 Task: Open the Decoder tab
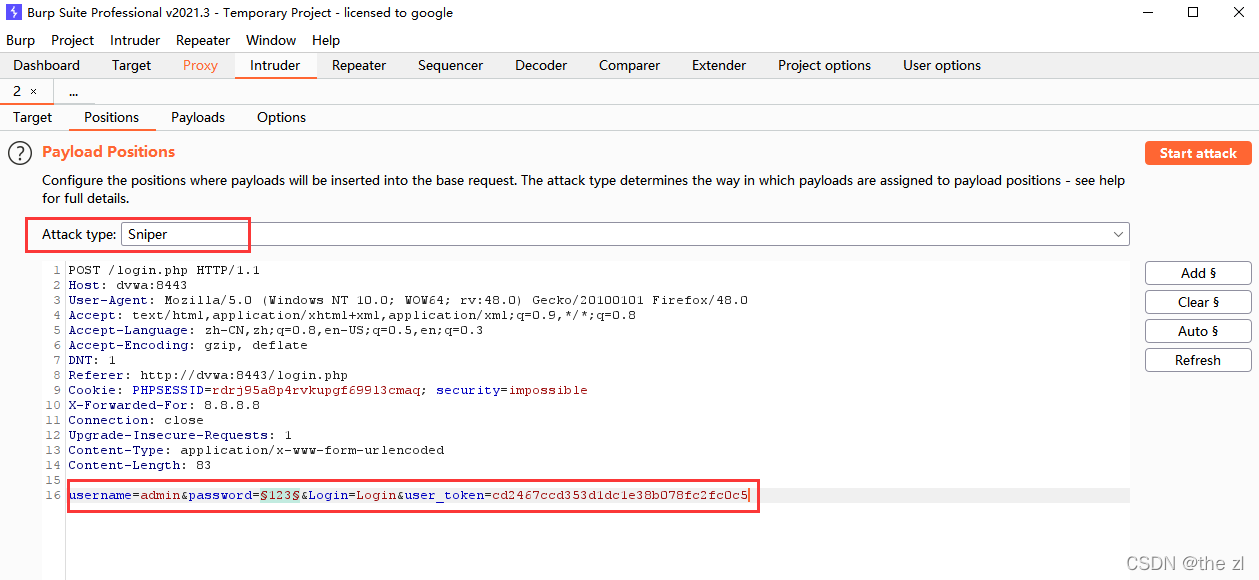click(541, 65)
